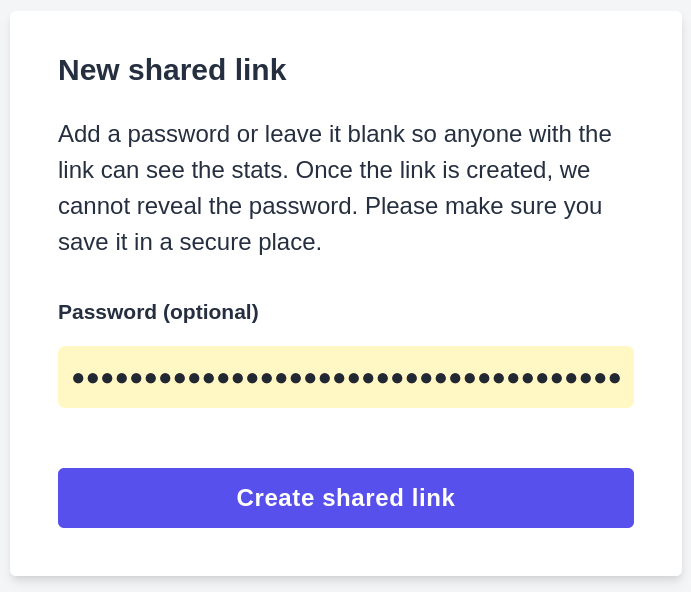The height and width of the screenshot is (592, 691).
Task: Click the description paragraph about the password
Action: 335,188
